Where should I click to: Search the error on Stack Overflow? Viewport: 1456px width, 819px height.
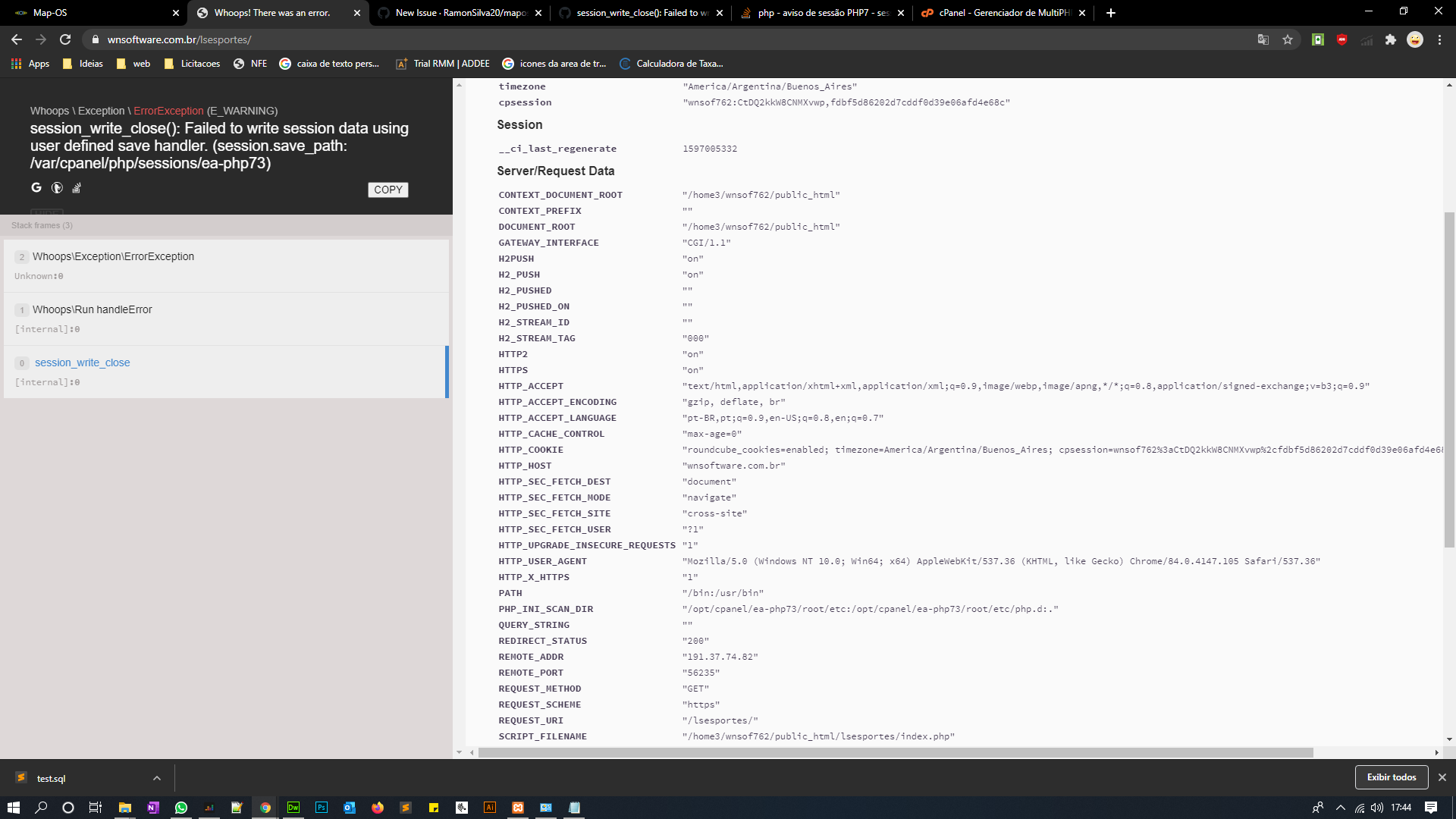[77, 187]
